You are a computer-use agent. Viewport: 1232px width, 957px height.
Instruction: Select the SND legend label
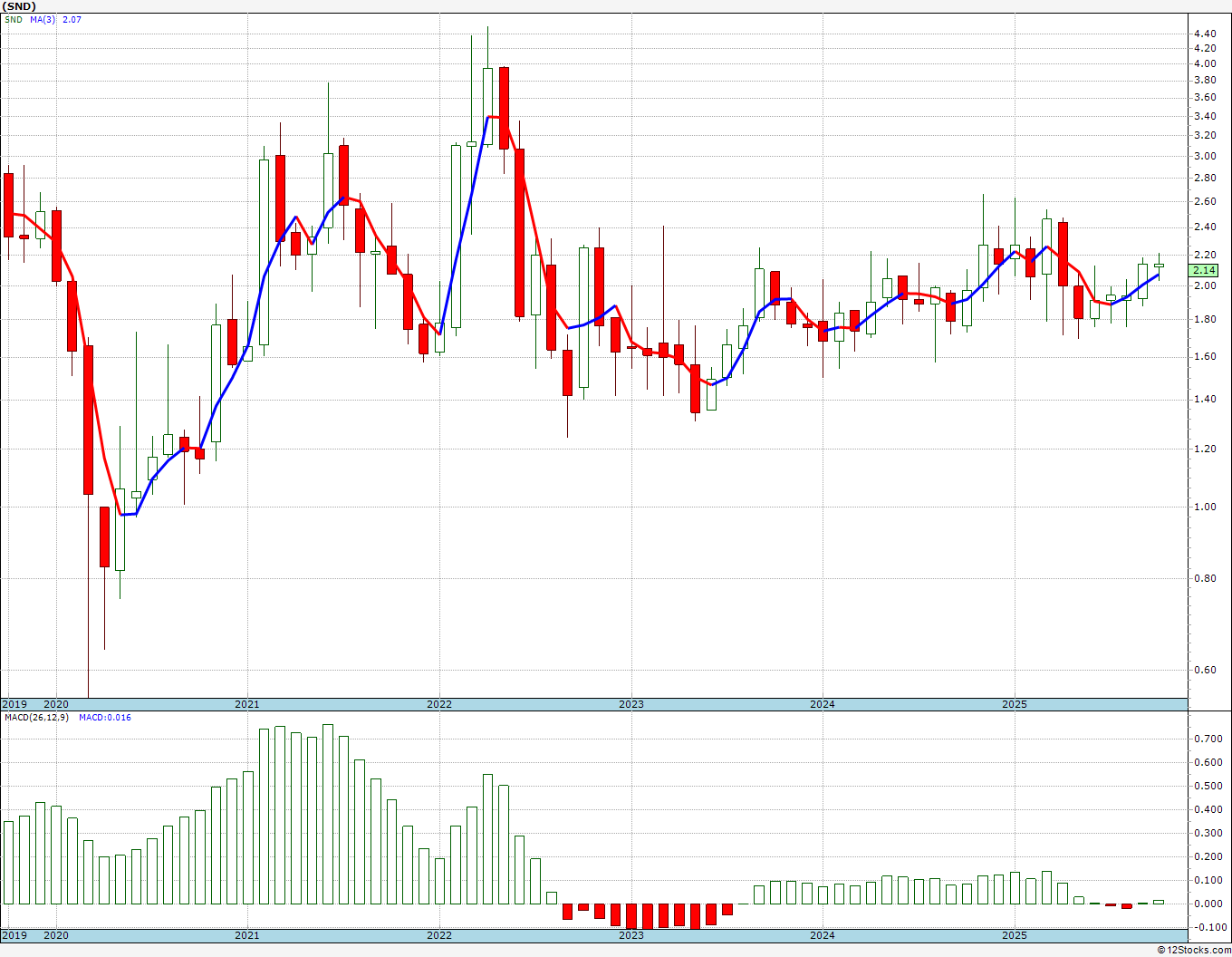coord(14,19)
